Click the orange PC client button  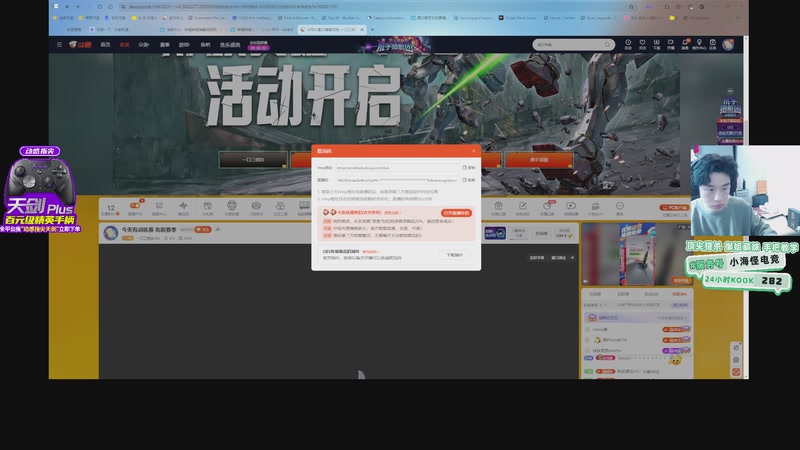tap(674, 208)
